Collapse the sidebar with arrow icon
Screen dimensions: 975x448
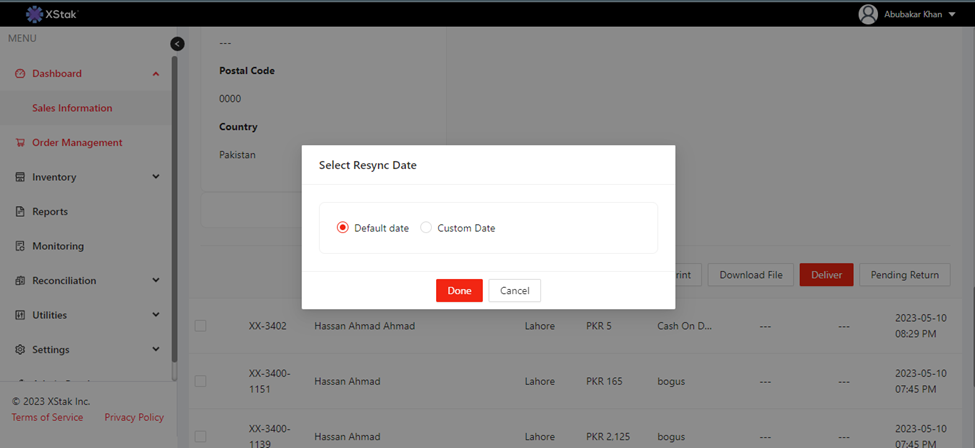pos(177,44)
